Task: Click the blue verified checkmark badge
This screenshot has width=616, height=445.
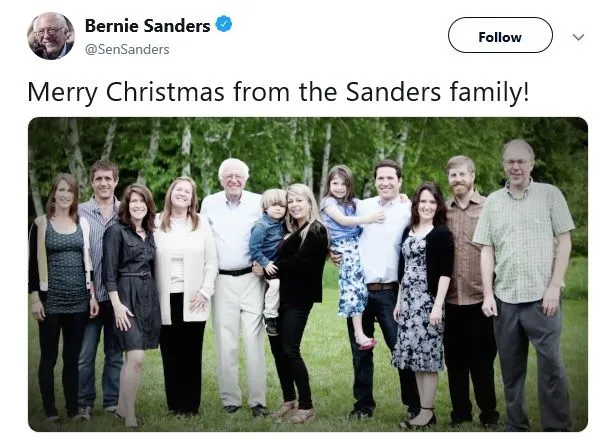Action: point(224,24)
